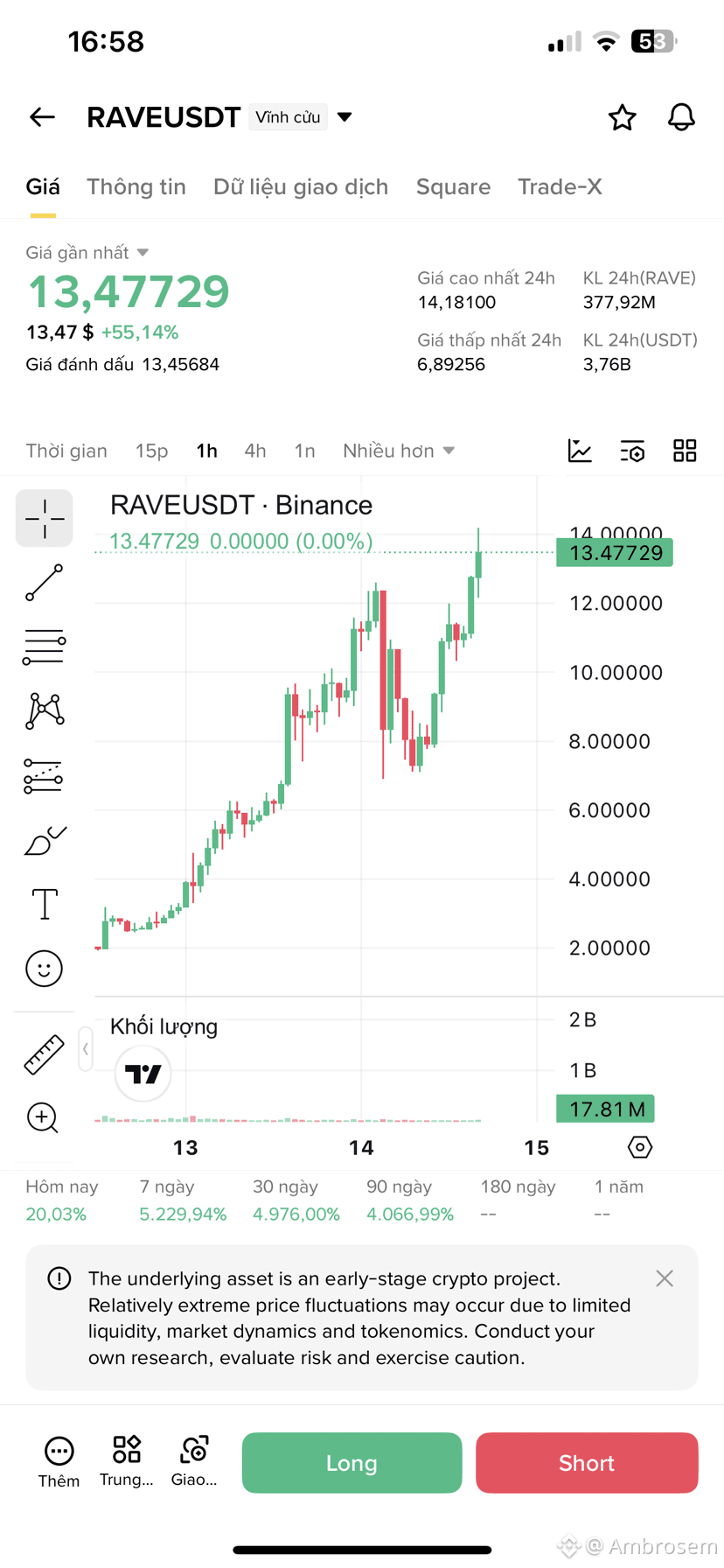Open the chart scale settings hexagon icon
The width and height of the screenshot is (724, 1568).
tap(640, 1147)
